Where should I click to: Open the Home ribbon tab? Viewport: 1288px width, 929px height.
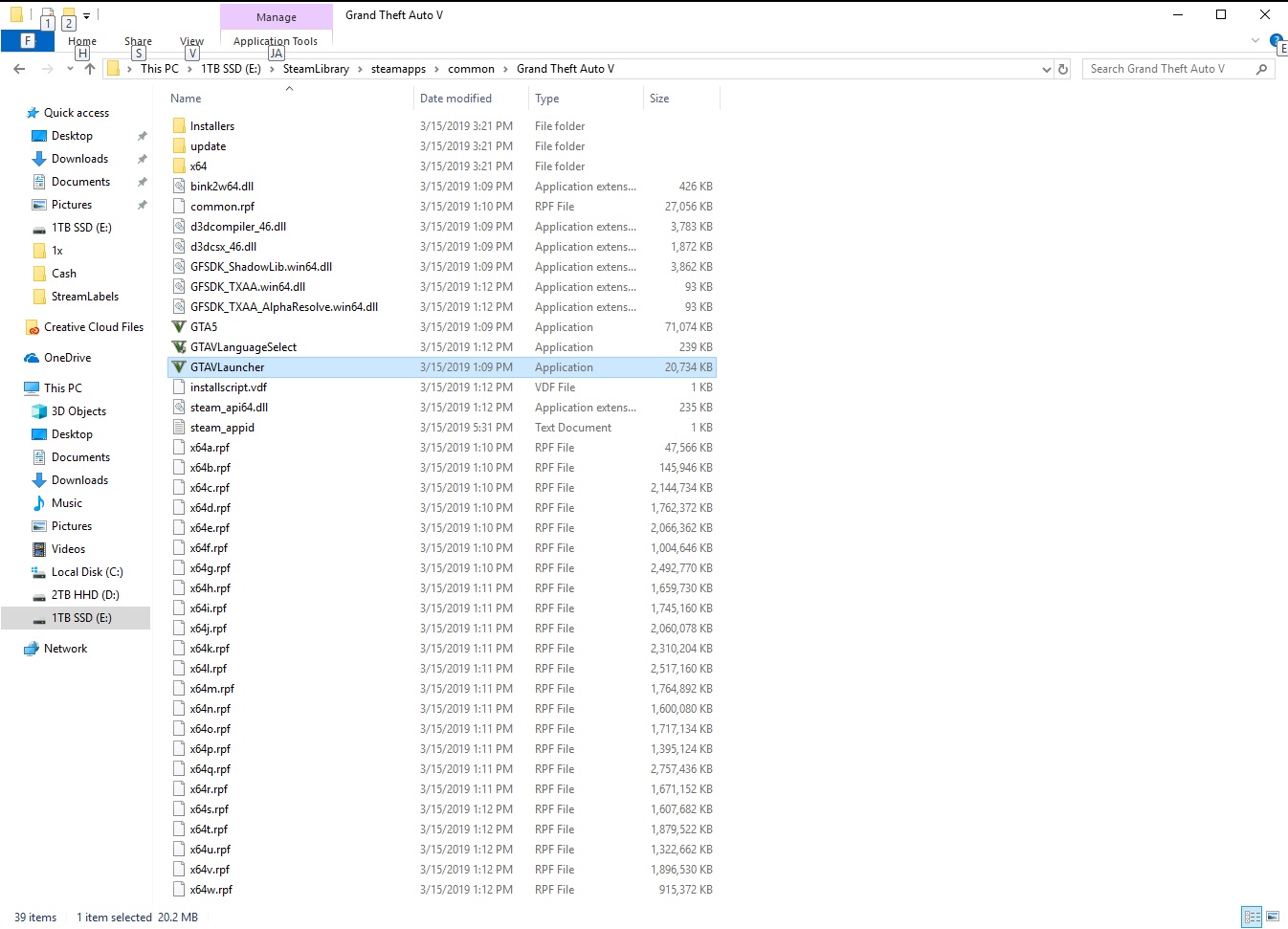point(82,41)
